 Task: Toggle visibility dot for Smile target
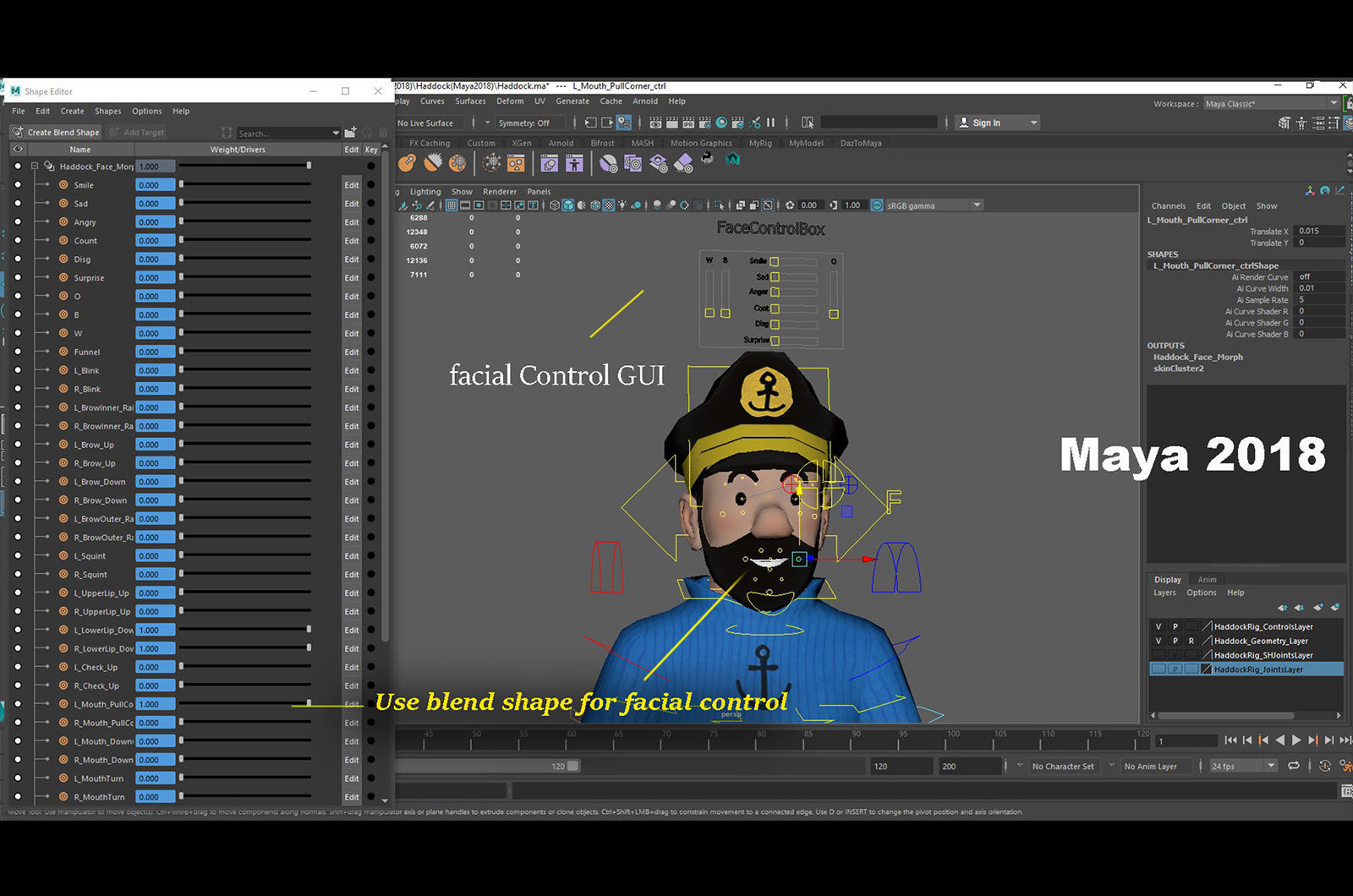click(17, 184)
